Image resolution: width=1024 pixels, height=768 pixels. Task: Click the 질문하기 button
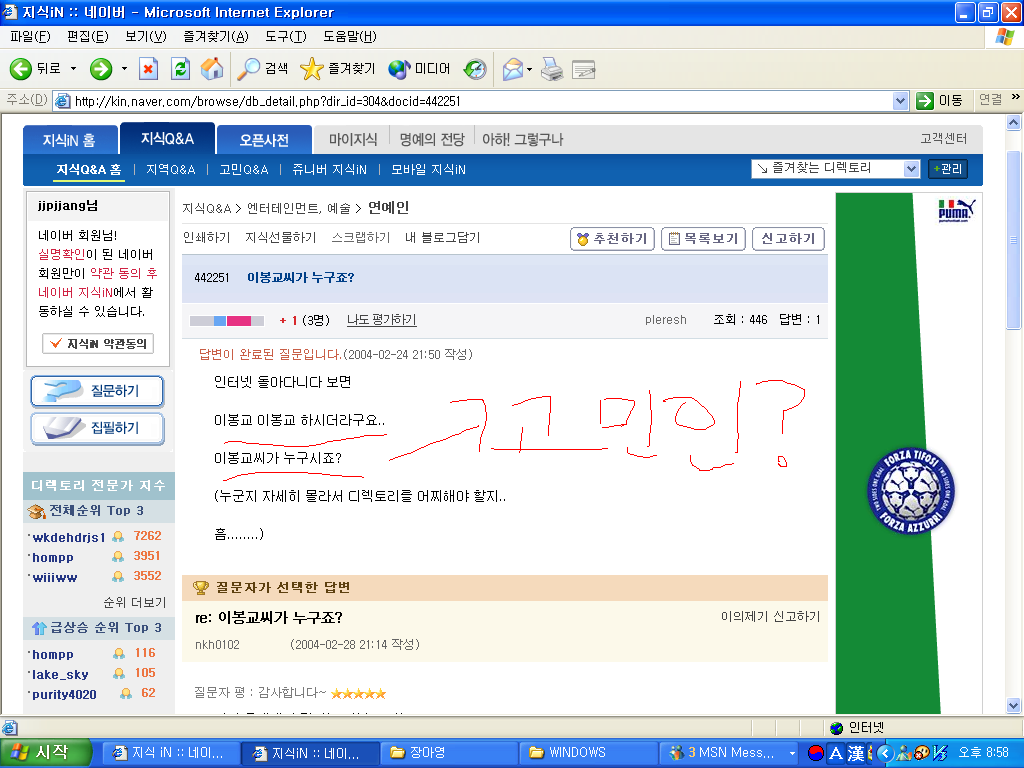click(97, 391)
